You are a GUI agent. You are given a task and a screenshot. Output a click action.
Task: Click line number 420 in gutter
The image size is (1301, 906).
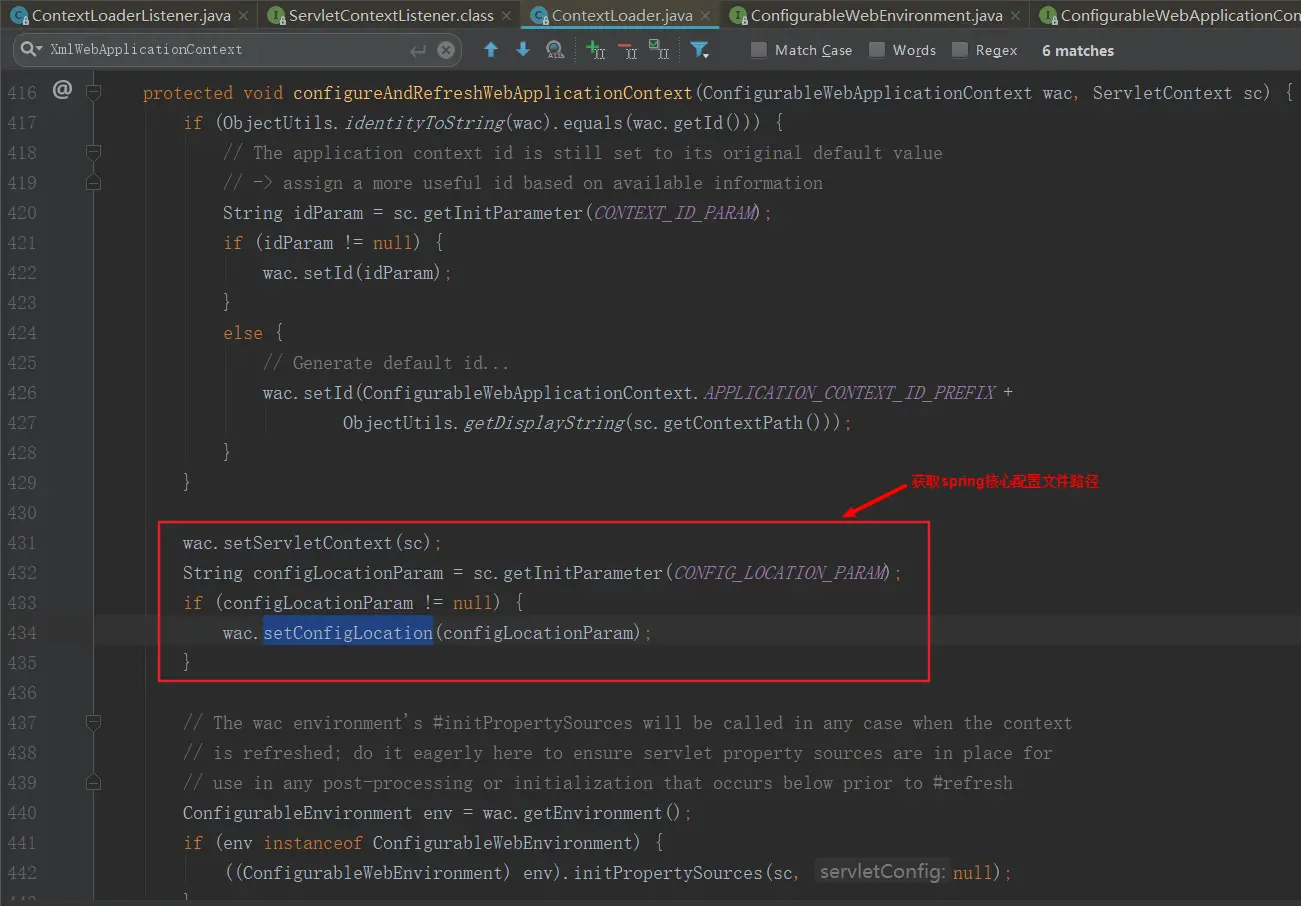coord(22,213)
